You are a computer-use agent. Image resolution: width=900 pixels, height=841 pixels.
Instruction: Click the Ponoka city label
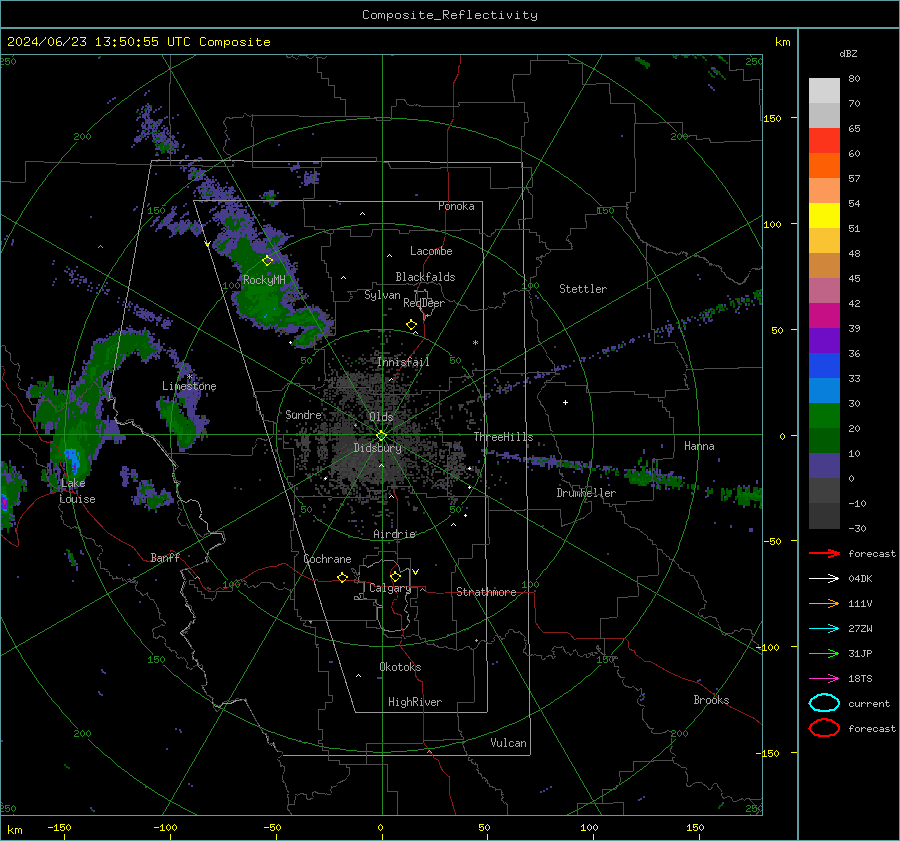pyautogui.click(x=456, y=206)
